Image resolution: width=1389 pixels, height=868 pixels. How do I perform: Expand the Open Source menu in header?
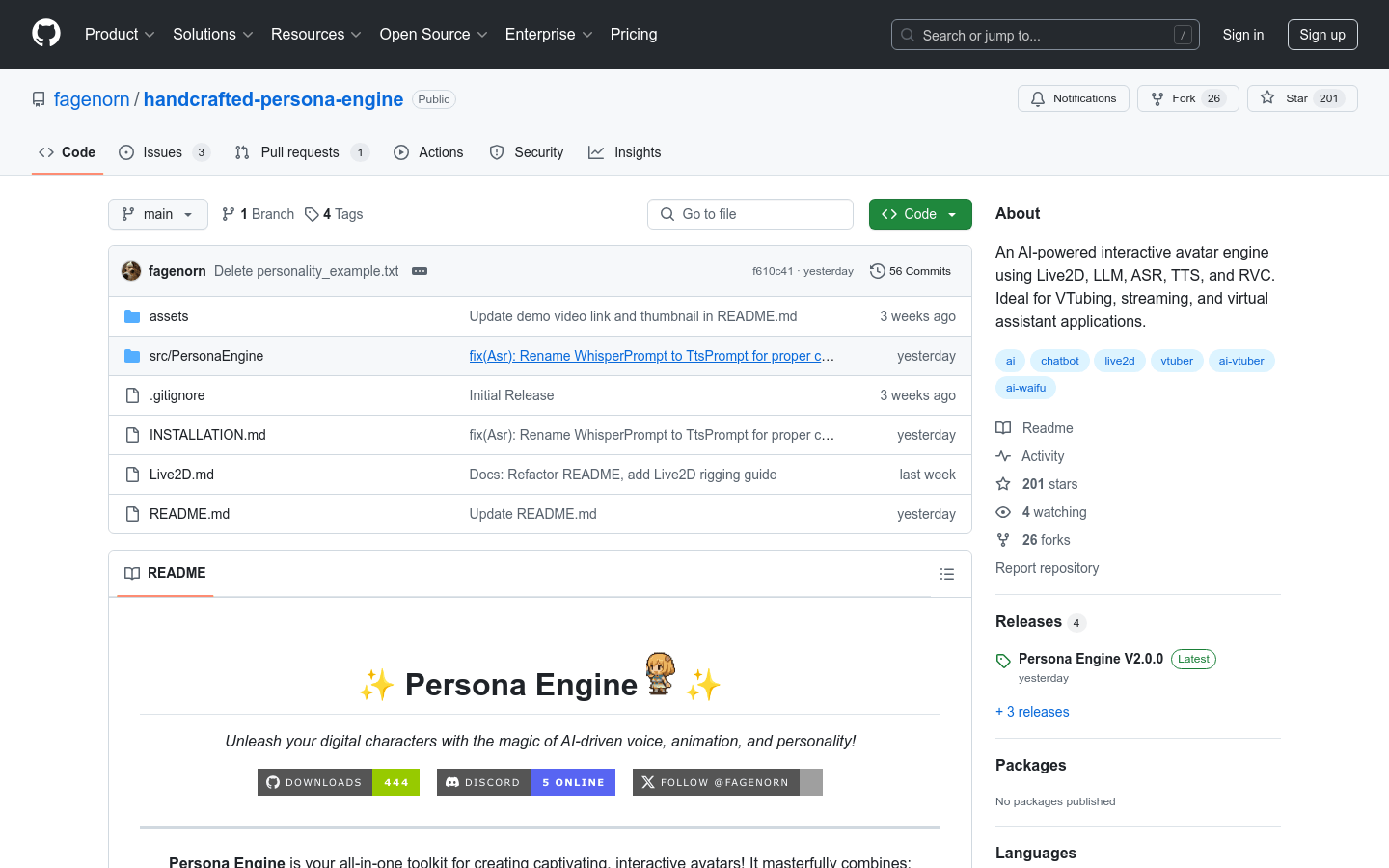click(434, 34)
